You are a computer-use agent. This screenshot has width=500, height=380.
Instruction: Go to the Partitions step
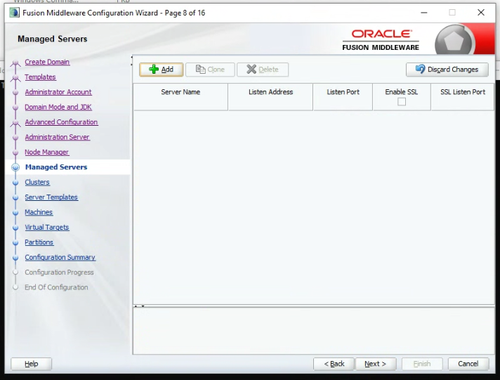pos(39,242)
